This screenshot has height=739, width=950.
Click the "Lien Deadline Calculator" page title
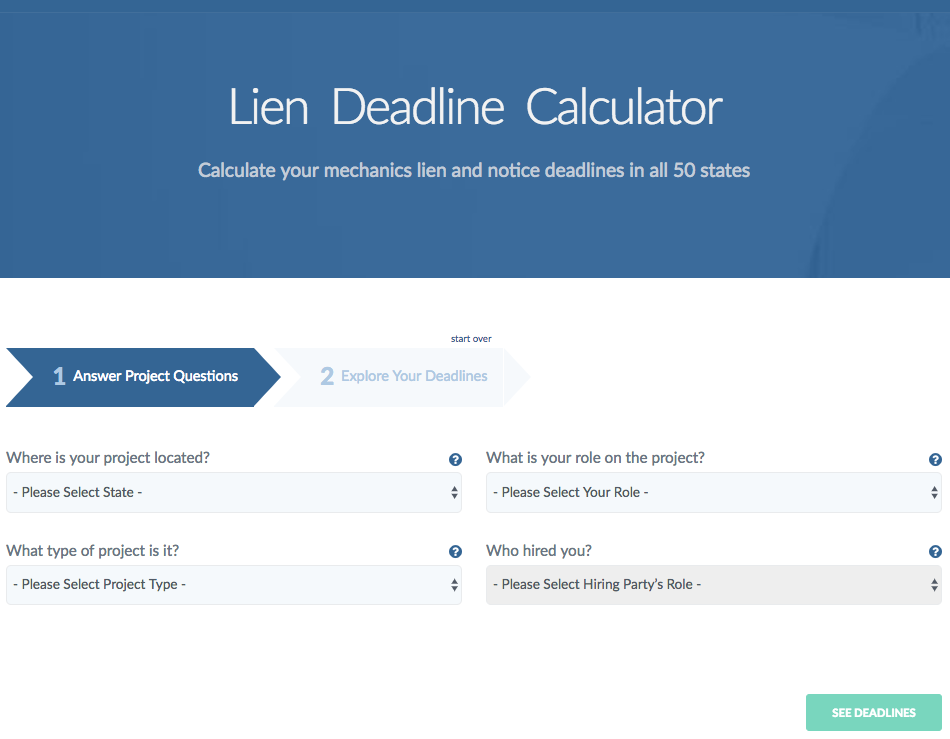(x=475, y=107)
